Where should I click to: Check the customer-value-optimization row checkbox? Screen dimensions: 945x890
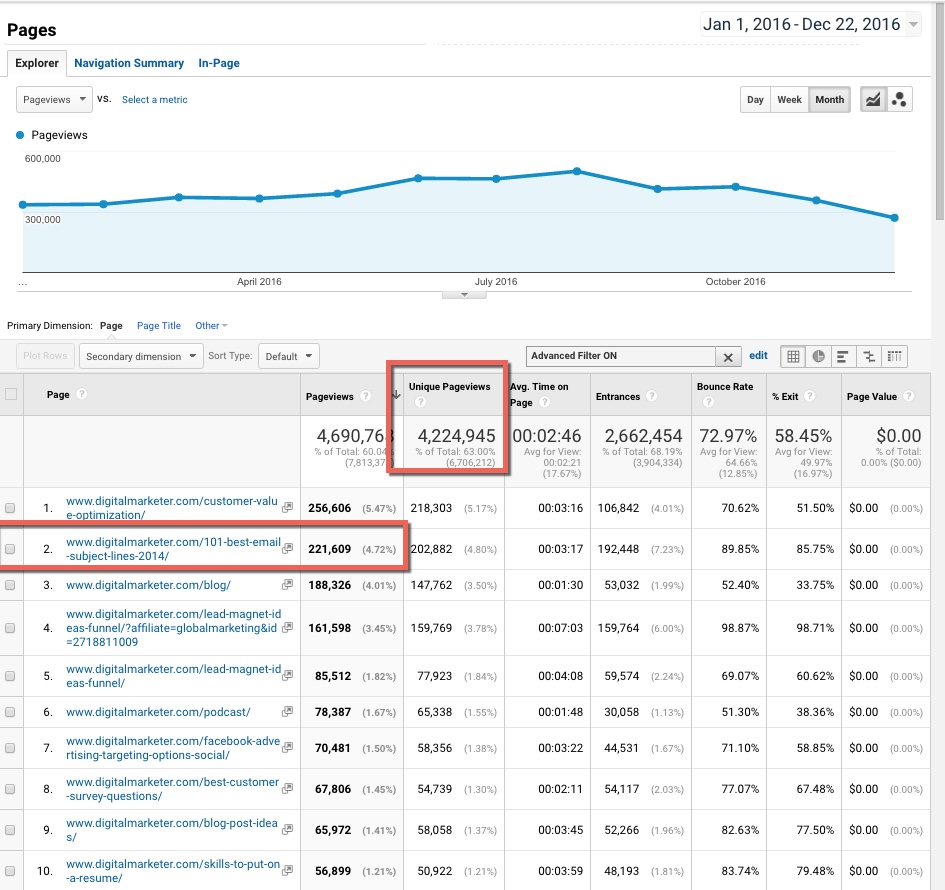(x=10, y=508)
